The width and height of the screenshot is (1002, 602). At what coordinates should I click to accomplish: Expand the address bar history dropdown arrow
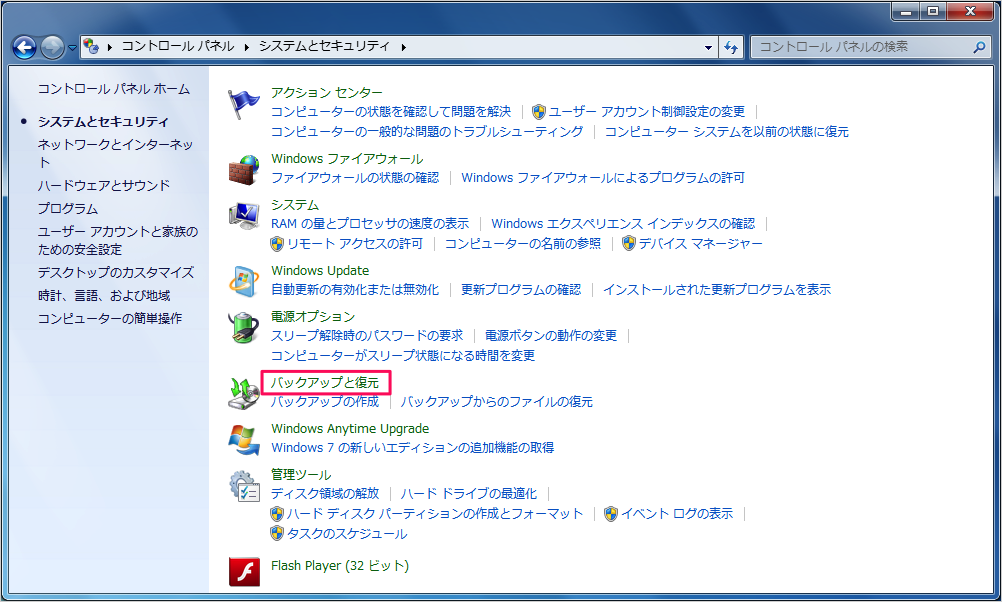[708, 47]
